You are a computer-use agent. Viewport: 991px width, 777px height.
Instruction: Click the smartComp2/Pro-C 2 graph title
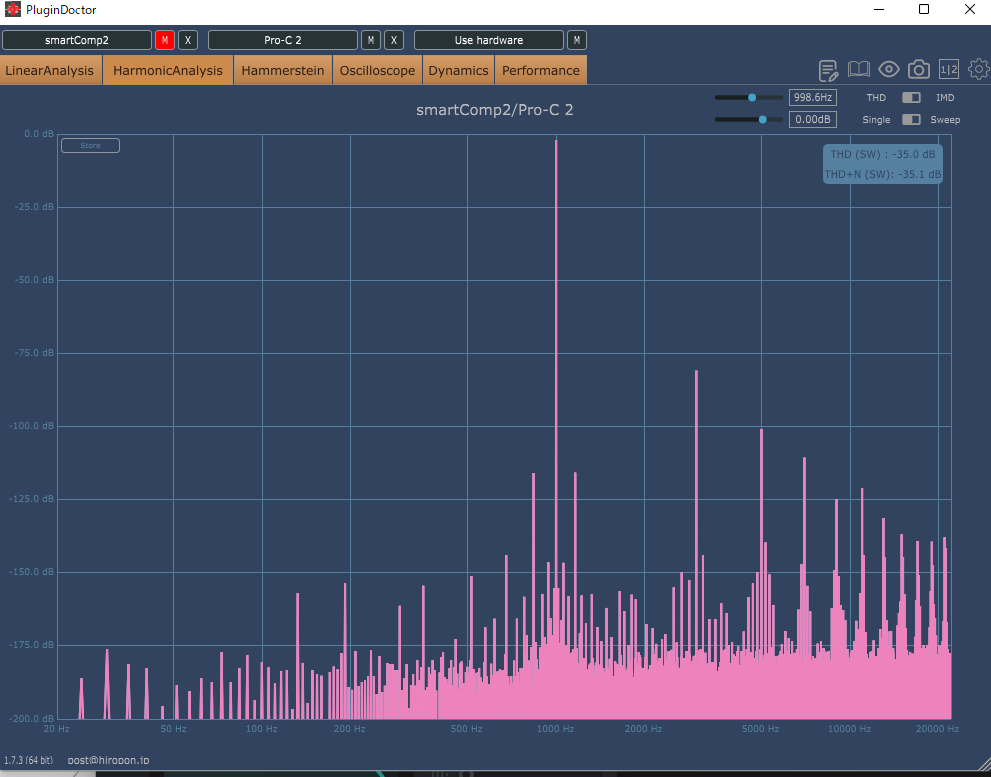pos(495,110)
